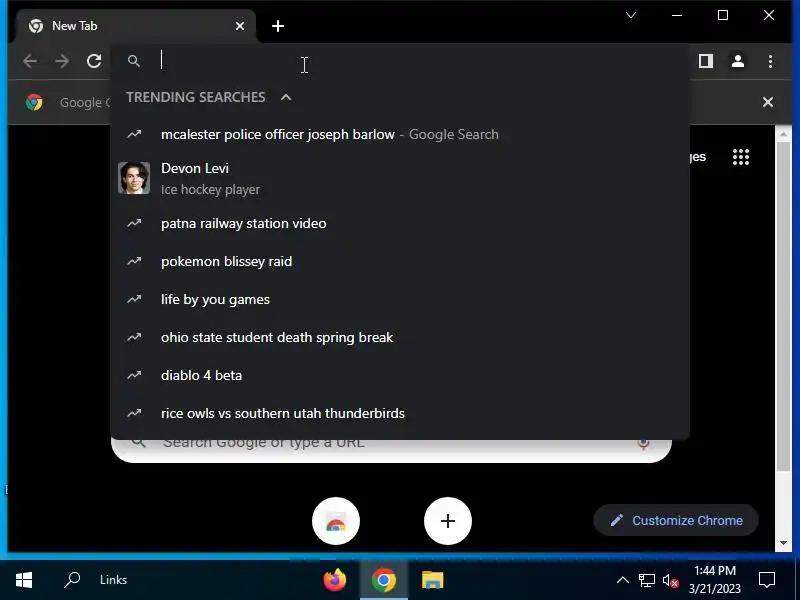Click the vertical scrollbar thumb
The height and width of the screenshot is (600, 800).
coord(784,306)
